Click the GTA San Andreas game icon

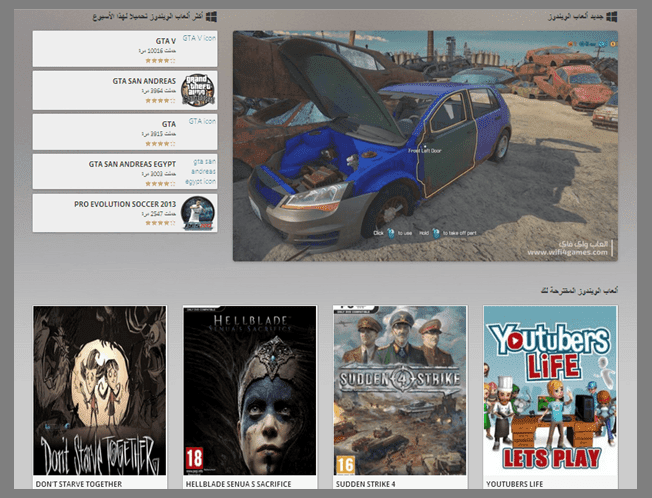click(x=197, y=90)
